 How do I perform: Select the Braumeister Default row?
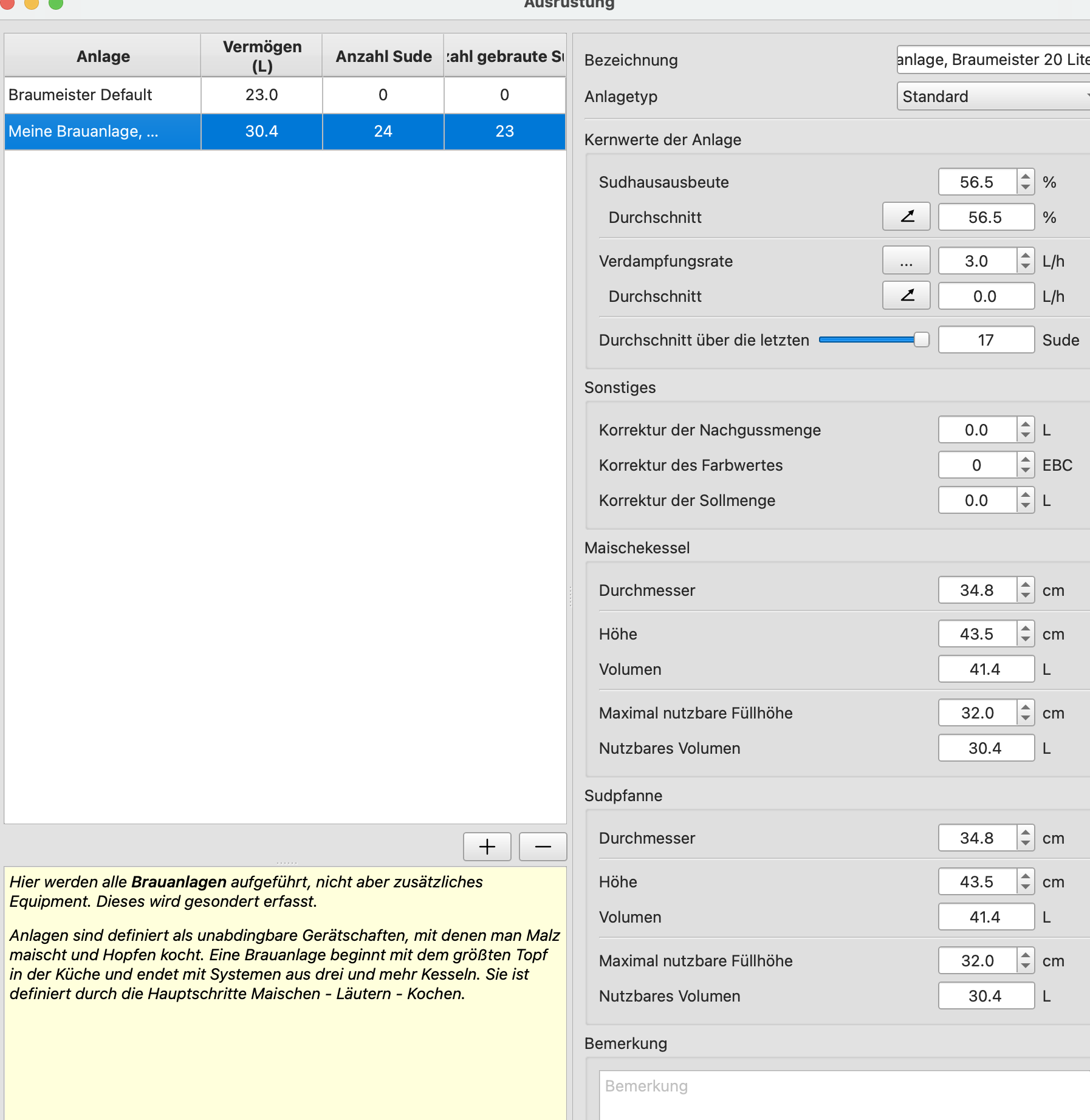tap(103, 95)
